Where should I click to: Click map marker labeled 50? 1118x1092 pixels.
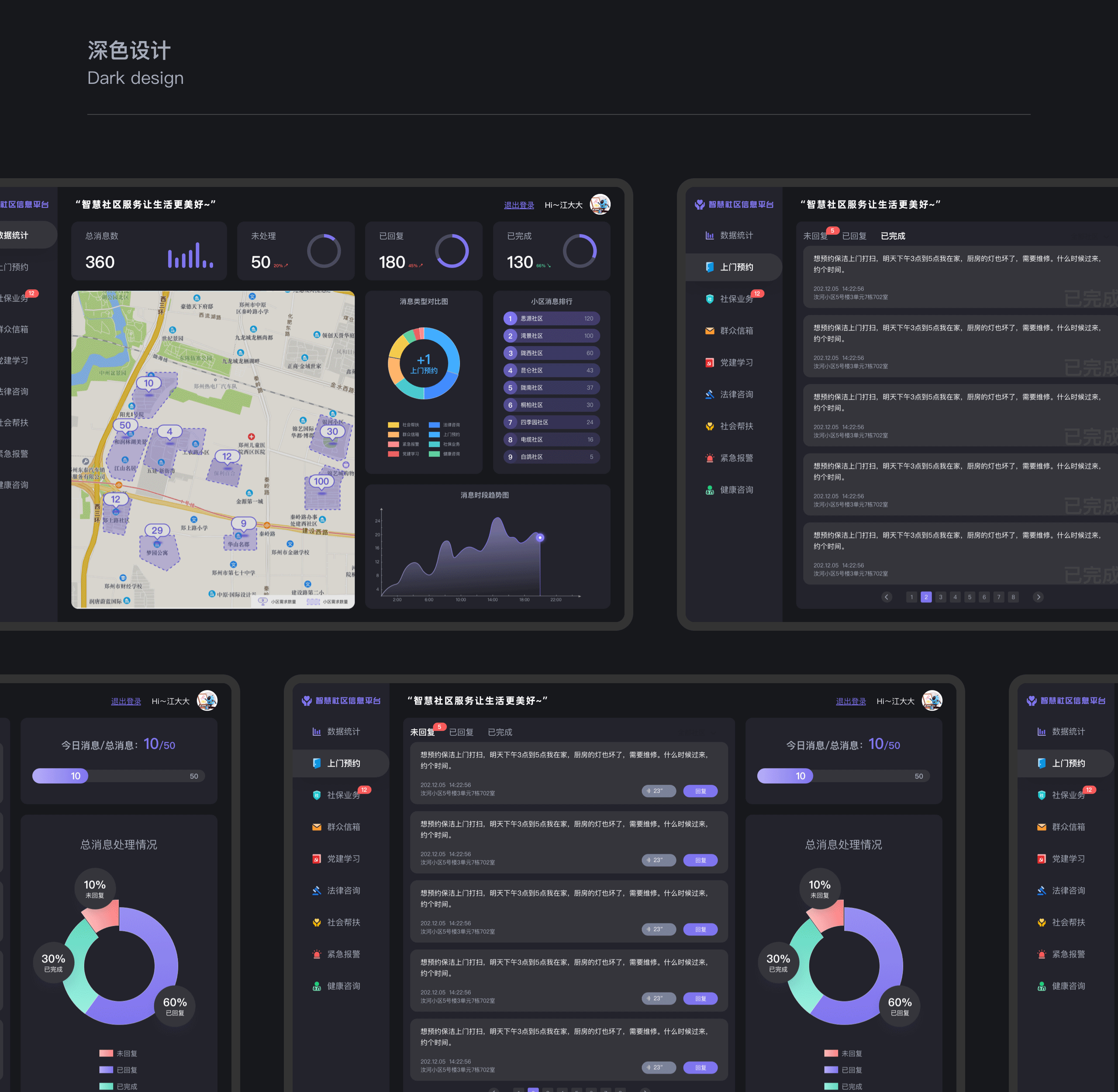[125, 425]
